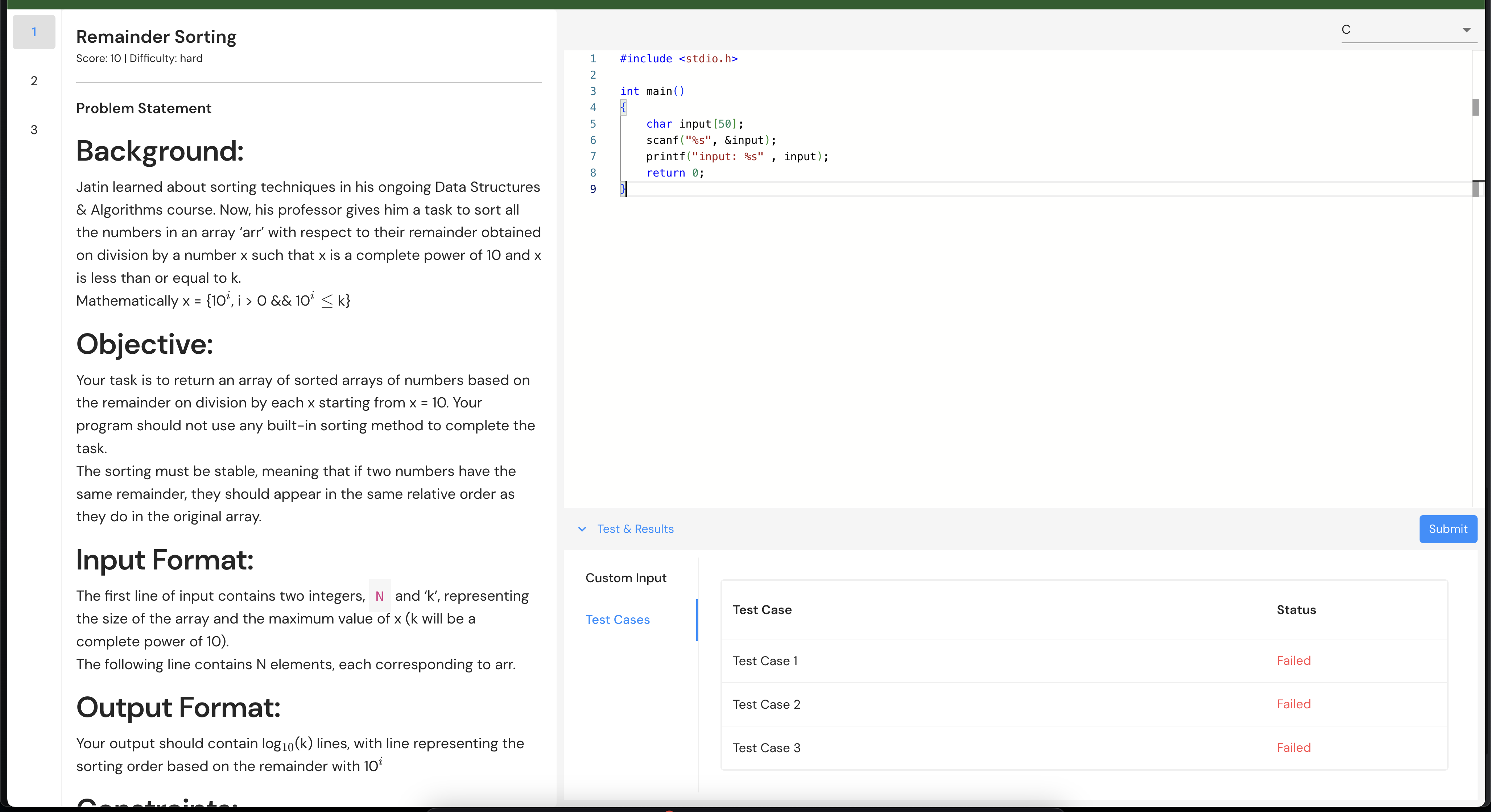
Task: Submit the code solution
Action: coord(1447,529)
